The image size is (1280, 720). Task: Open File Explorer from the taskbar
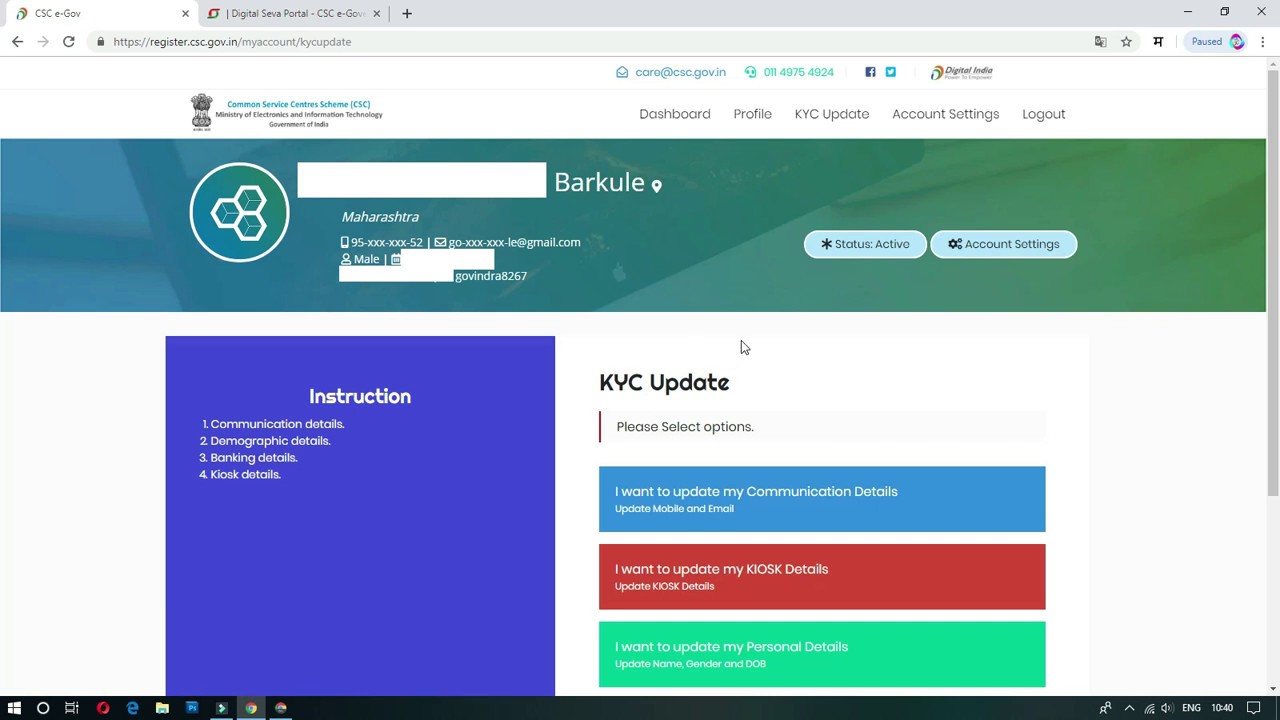point(162,708)
